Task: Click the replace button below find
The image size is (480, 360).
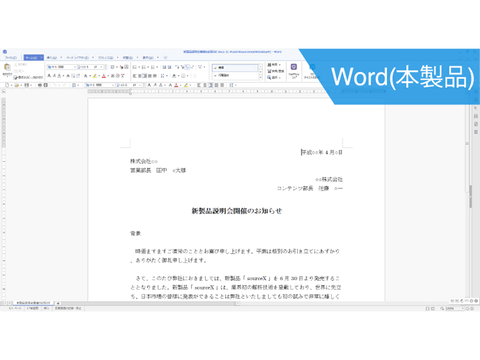Action: coord(275,71)
